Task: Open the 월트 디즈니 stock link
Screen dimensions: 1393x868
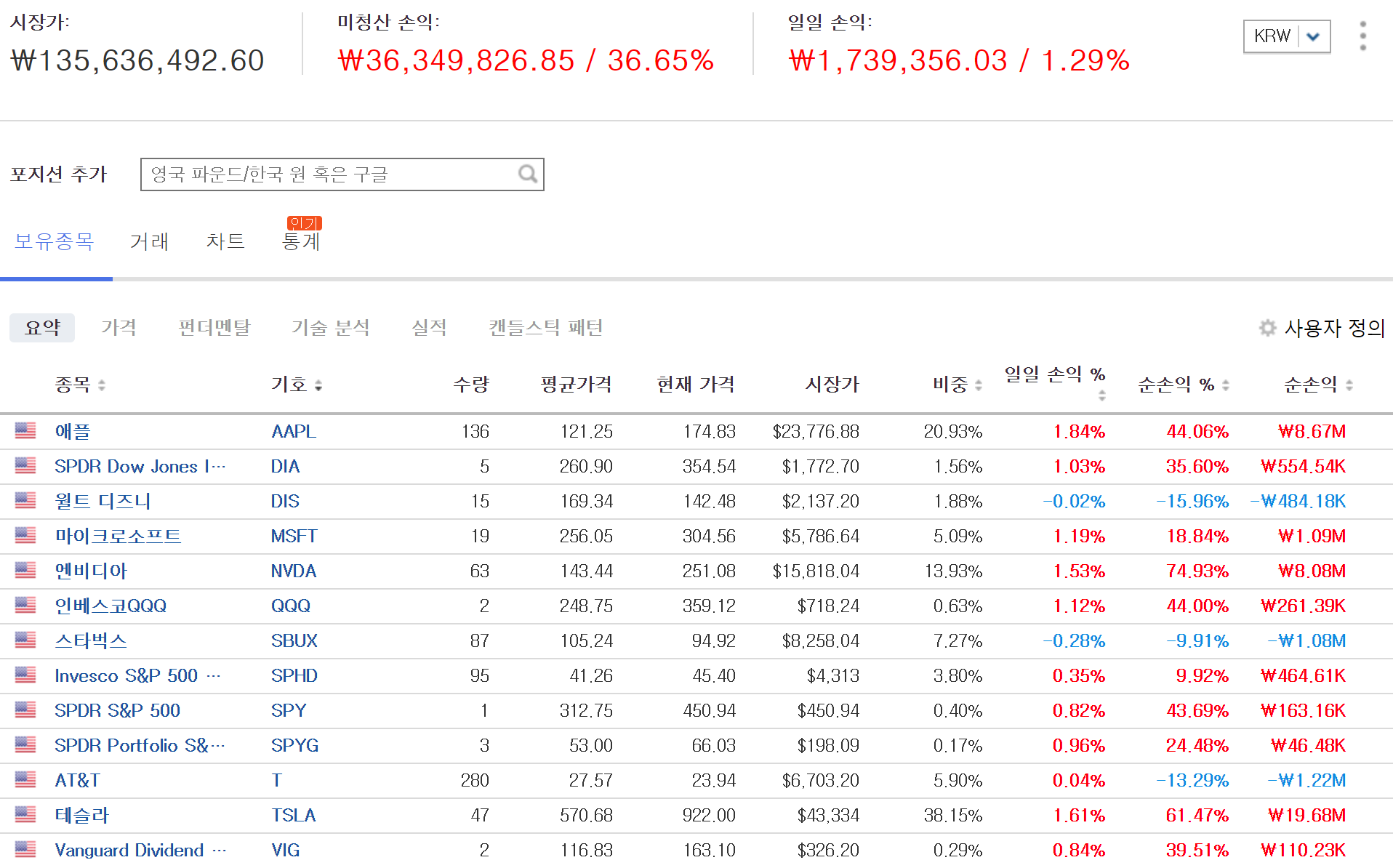Action: (x=103, y=501)
